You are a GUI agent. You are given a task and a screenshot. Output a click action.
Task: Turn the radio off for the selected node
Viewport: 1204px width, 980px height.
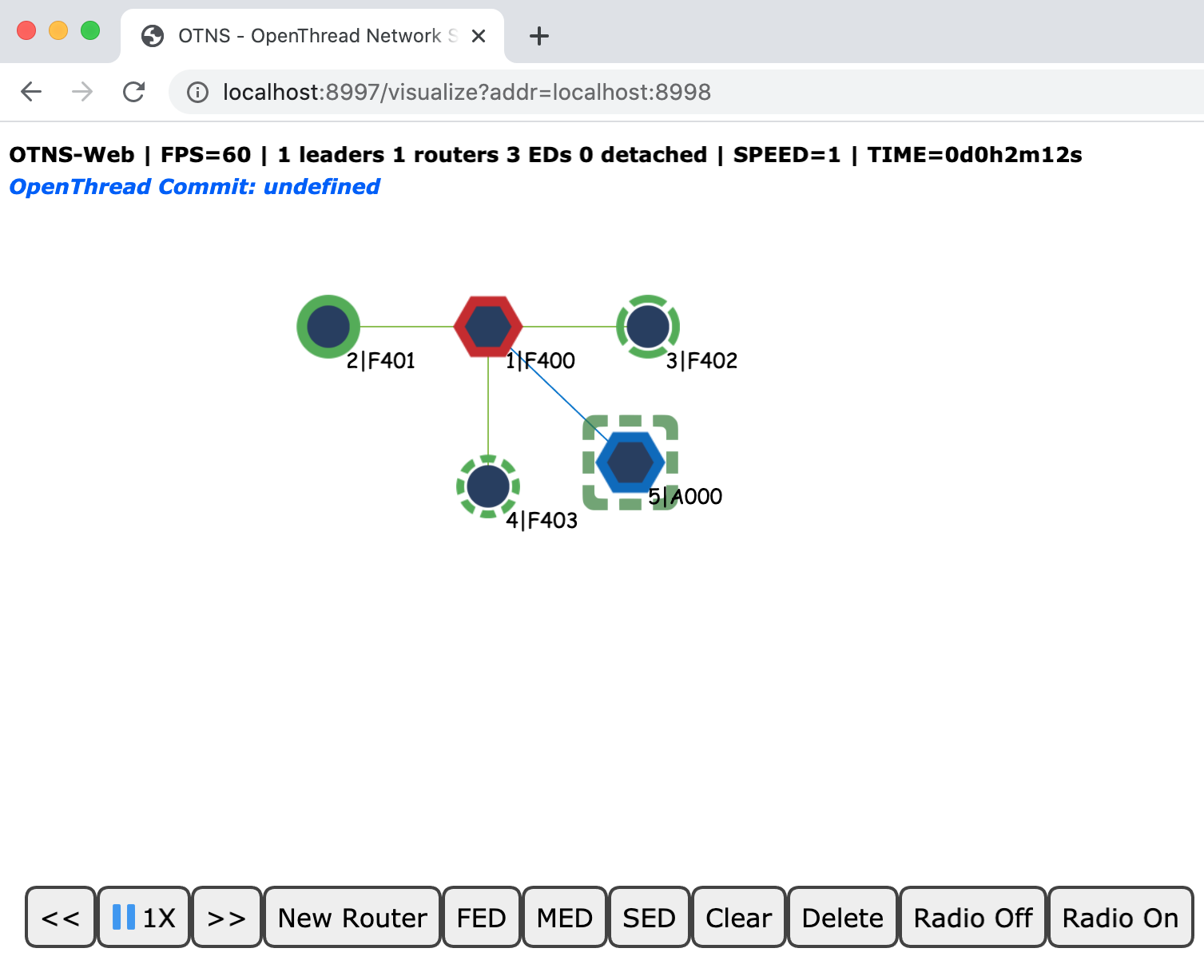(972, 917)
